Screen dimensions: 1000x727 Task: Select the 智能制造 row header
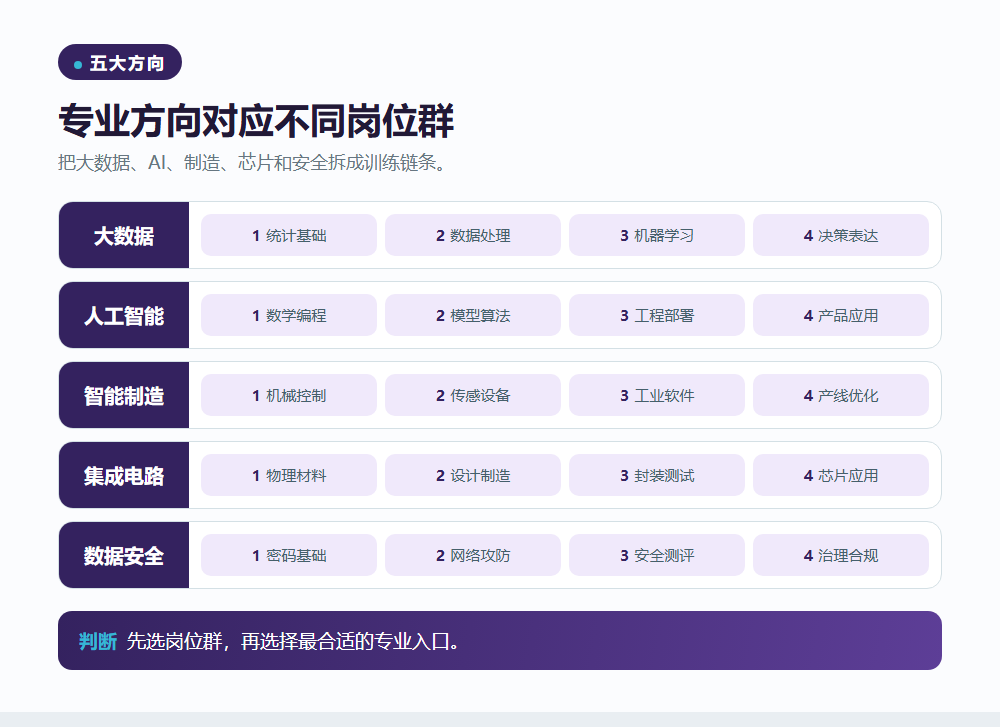(124, 395)
